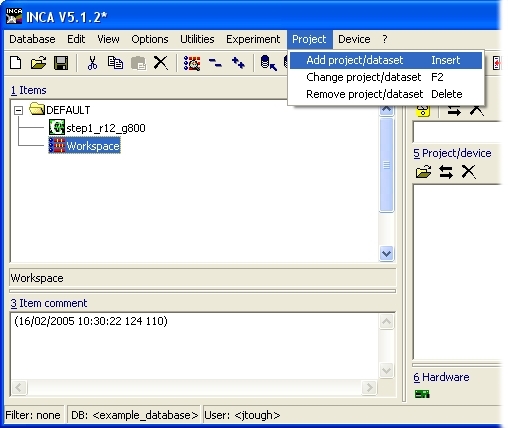Click the step1_r12_g800 experiment icon
Viewport: 508px width, 428px height.
(57, 127)
